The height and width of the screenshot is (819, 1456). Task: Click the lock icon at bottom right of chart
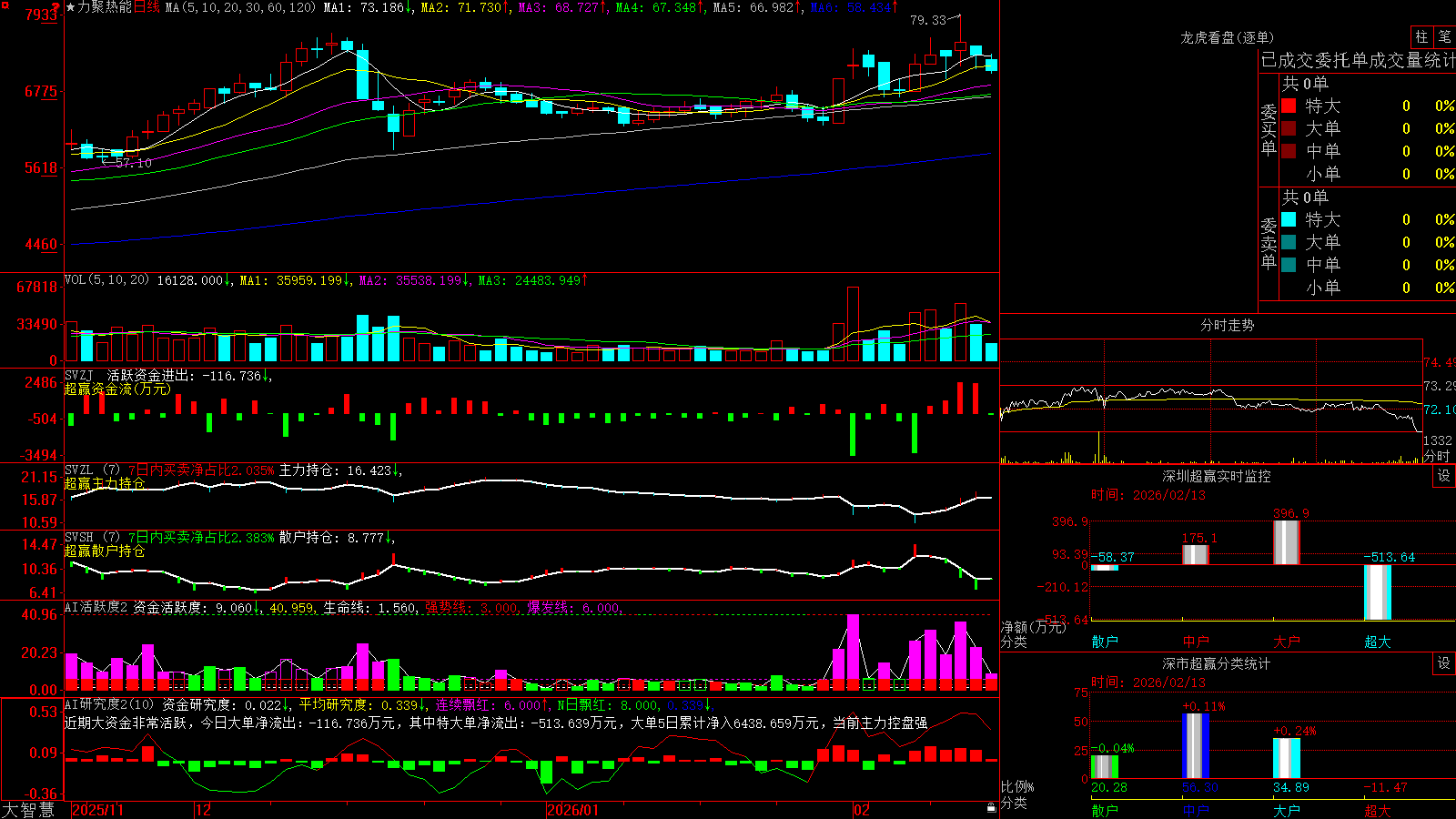pos(992,808)
